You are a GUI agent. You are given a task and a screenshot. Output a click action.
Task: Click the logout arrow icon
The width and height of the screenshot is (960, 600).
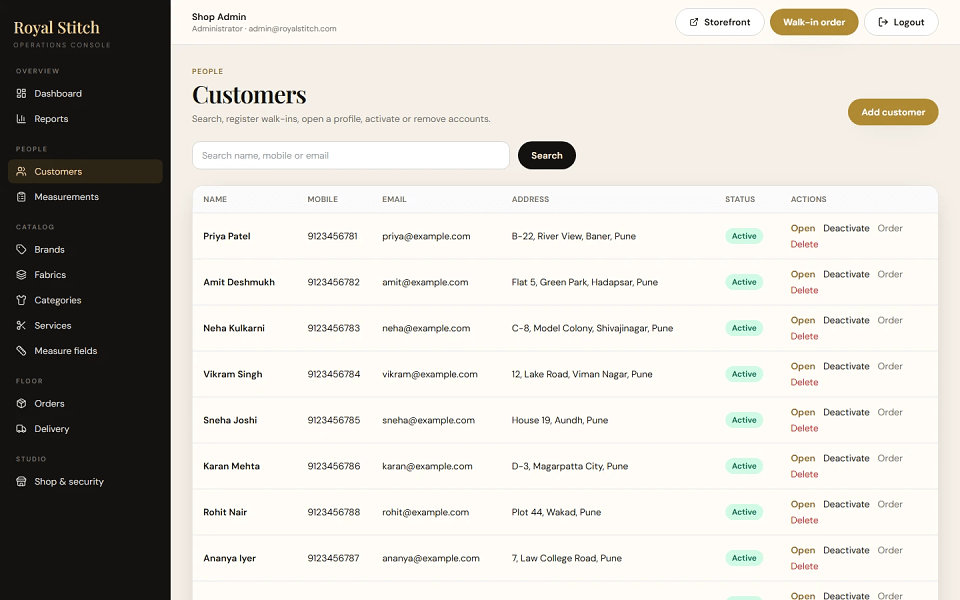(883, 22)
